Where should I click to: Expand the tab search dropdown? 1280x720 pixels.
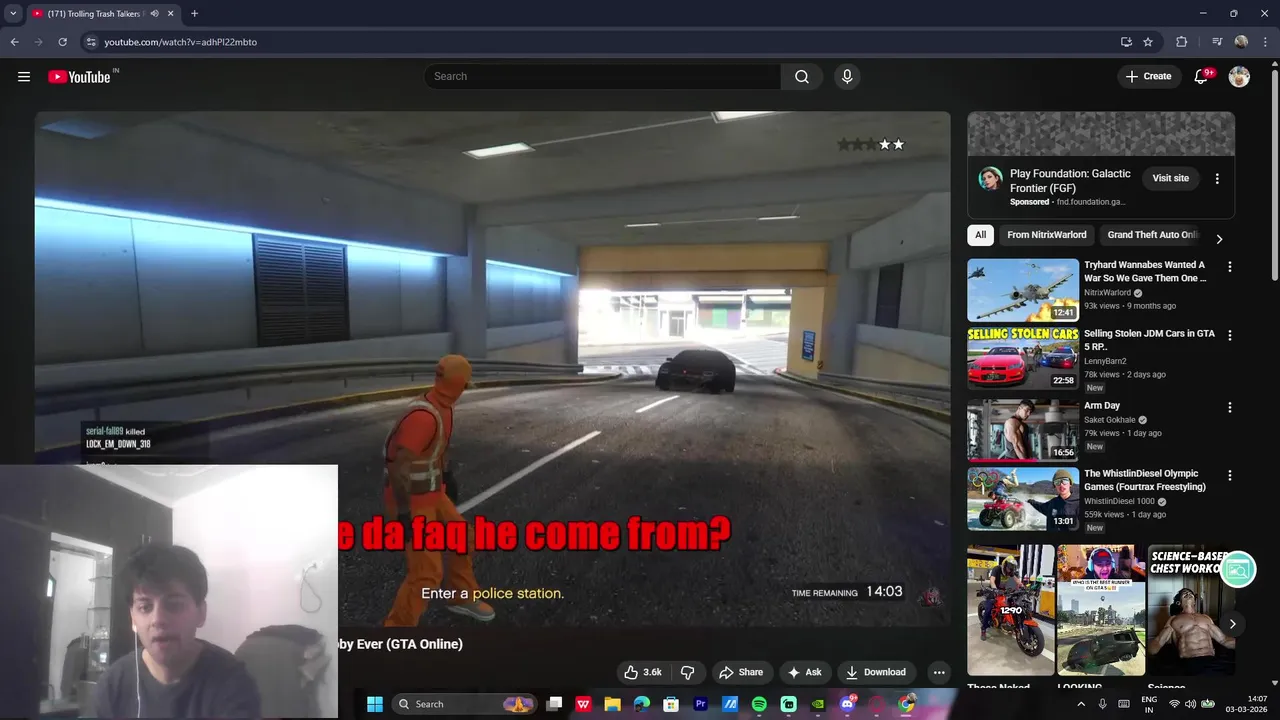[x=13, y=14]
